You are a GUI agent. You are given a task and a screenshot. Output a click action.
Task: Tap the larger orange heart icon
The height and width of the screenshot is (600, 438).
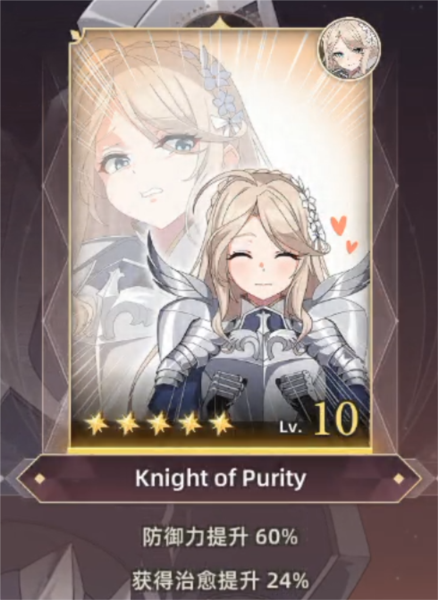click(339, 224)
